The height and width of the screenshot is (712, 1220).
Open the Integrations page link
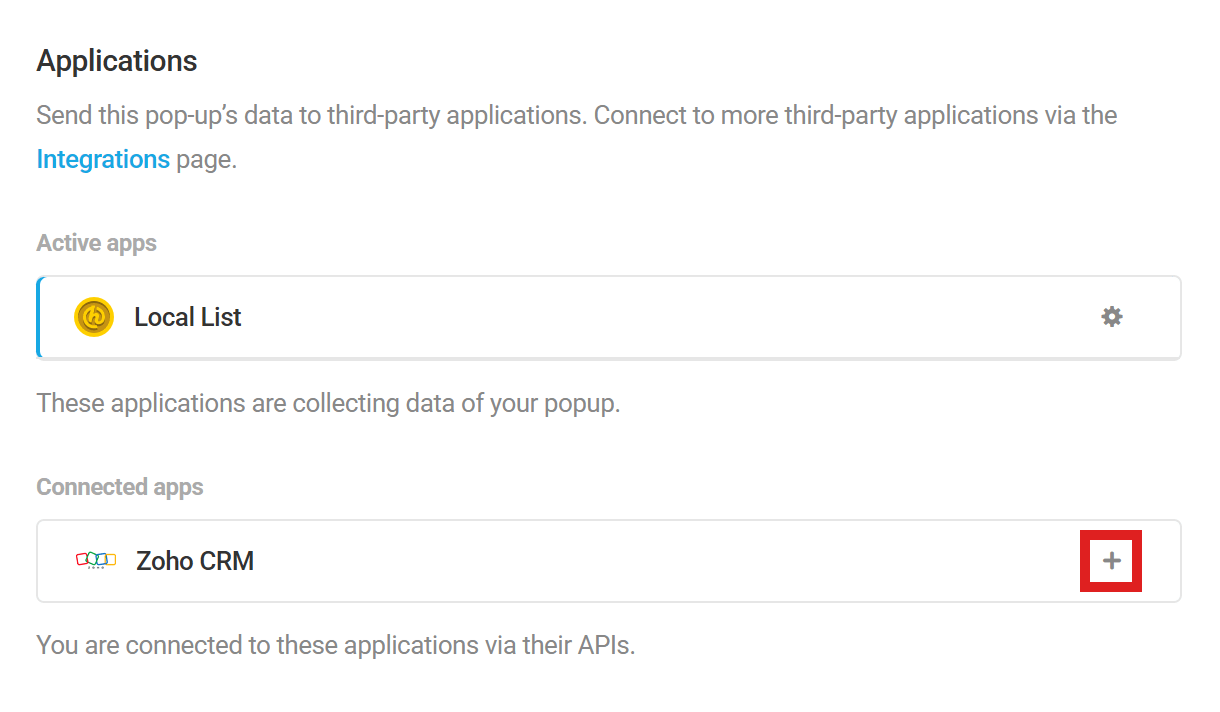[103, 159]
